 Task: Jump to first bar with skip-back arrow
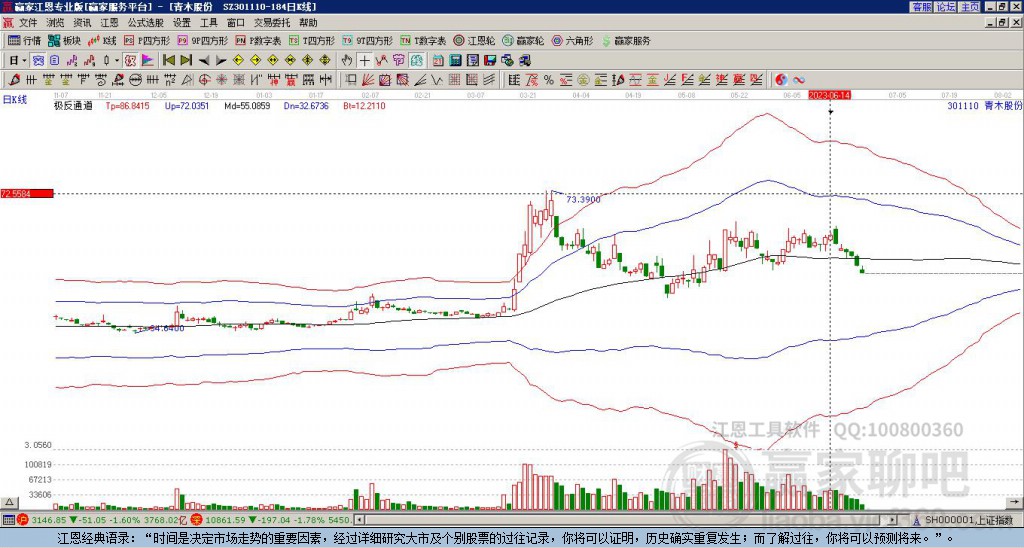pyautogui.click(x=168, y=61)
